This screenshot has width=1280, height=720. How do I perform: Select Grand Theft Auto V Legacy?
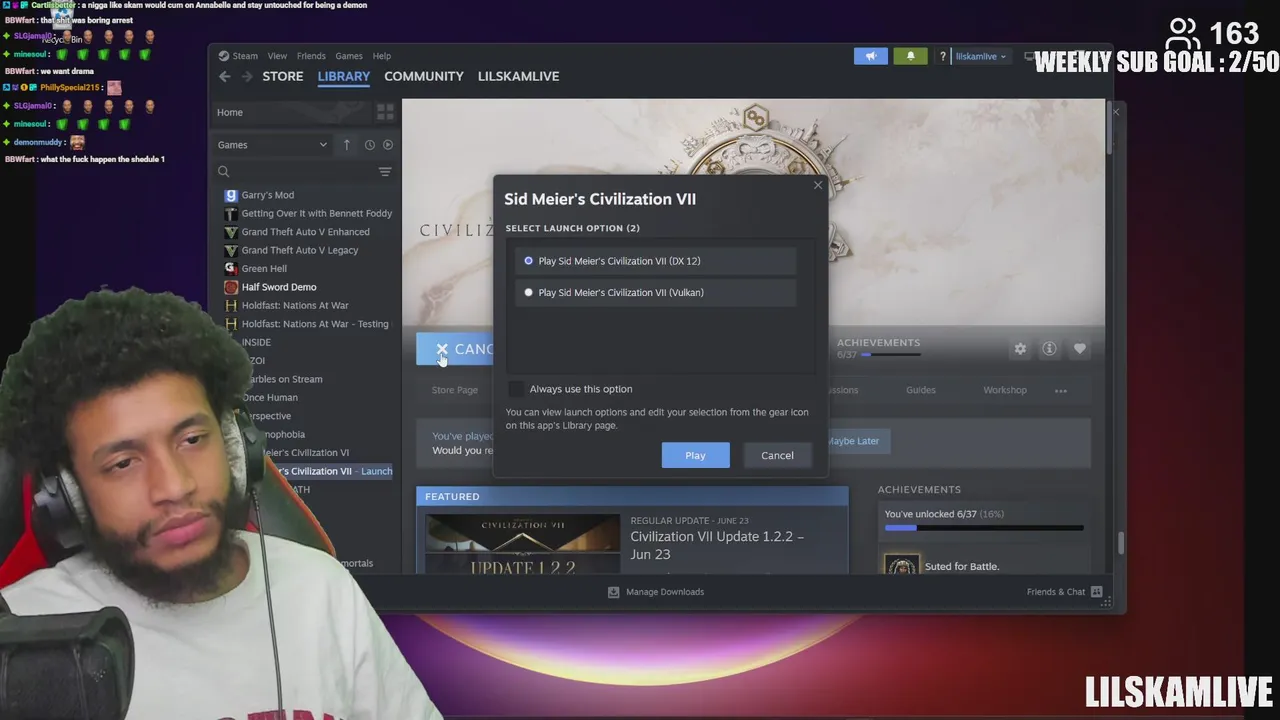click(299, 250)
